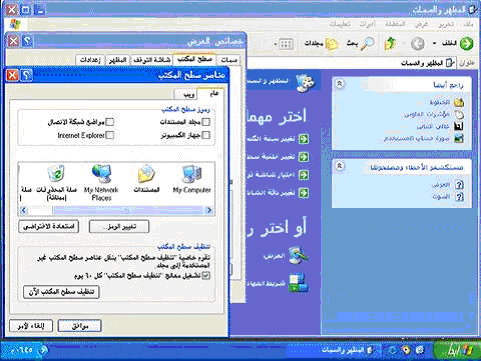The width and height of the screenshot is (481, 361).
Task: Click the icon list horizontal scrollbar right arrow
Action: [209, 210]
